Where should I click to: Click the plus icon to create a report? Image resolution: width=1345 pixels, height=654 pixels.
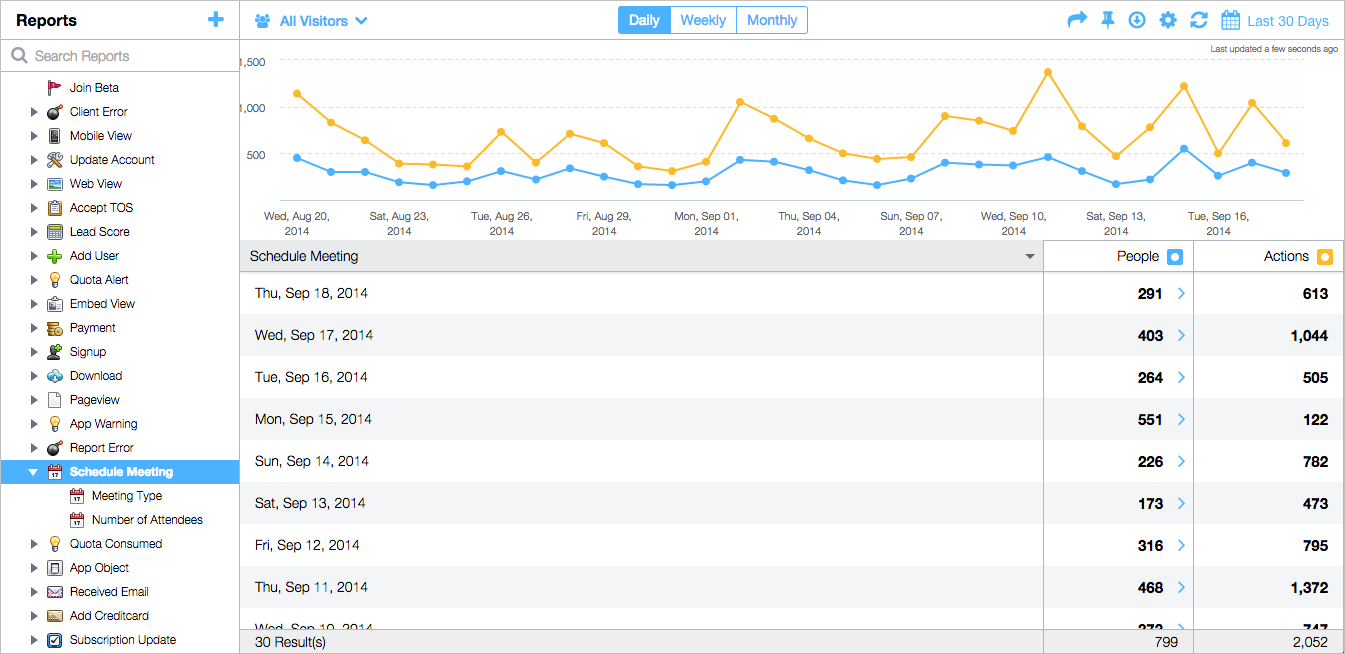click(216, 19)
